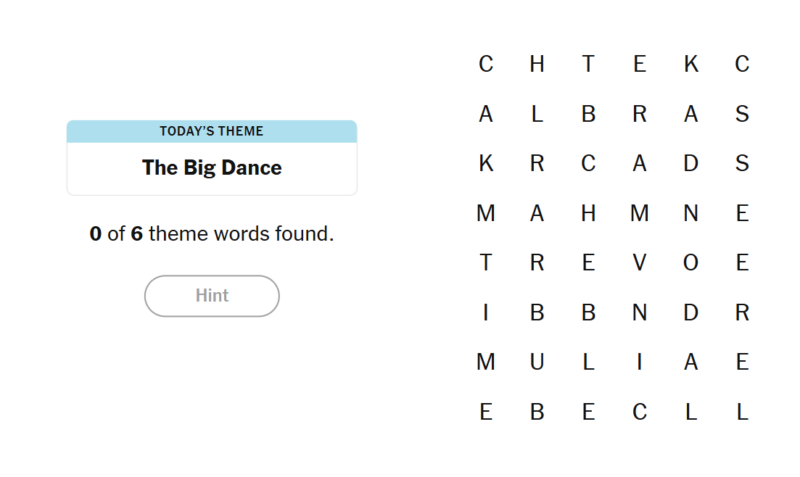Select the letter V in the grid
800x477 pixels.
point(640,263)
